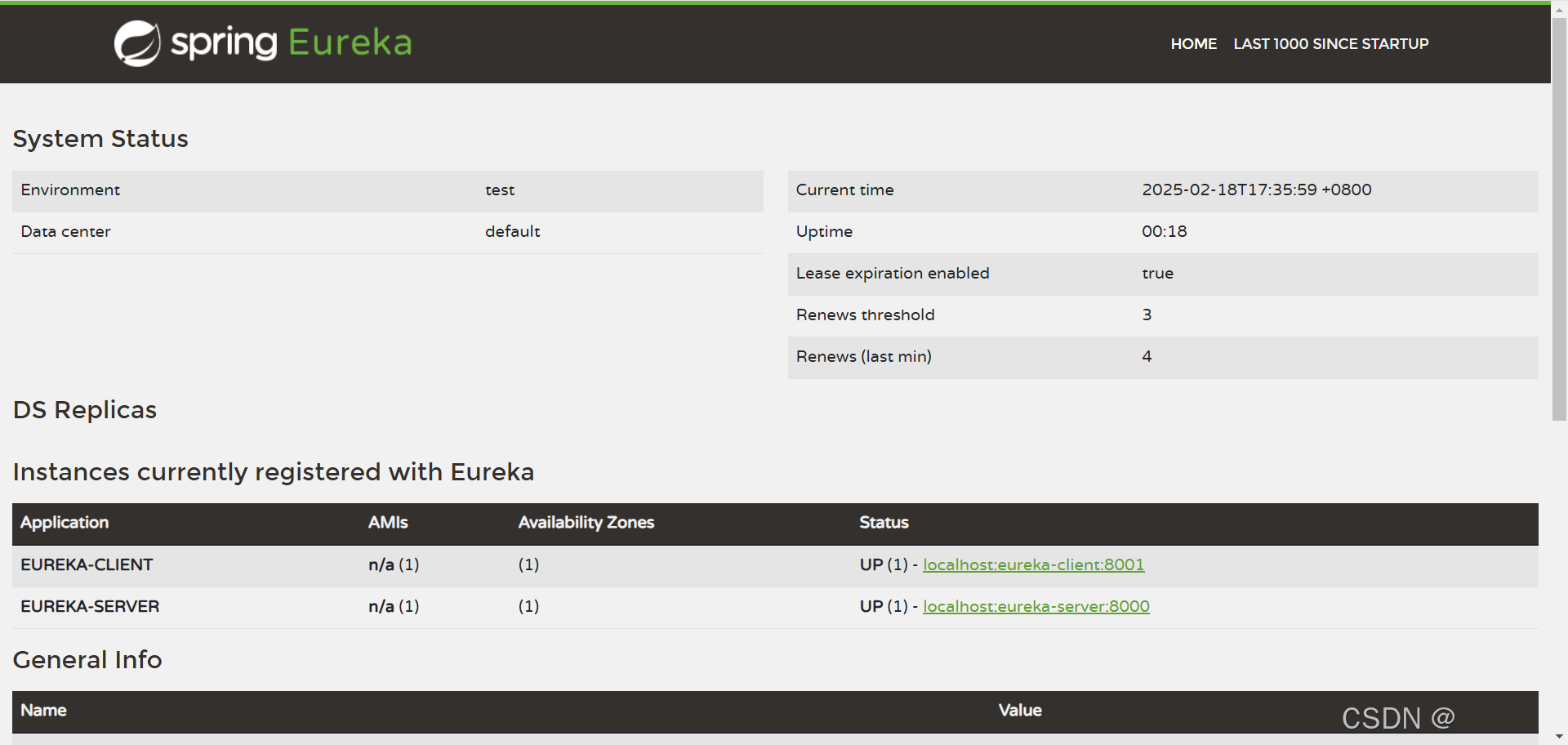Click the environment value 'test'
The height and width of the screenshot is (745, 1568).
(x=500, y=190)
